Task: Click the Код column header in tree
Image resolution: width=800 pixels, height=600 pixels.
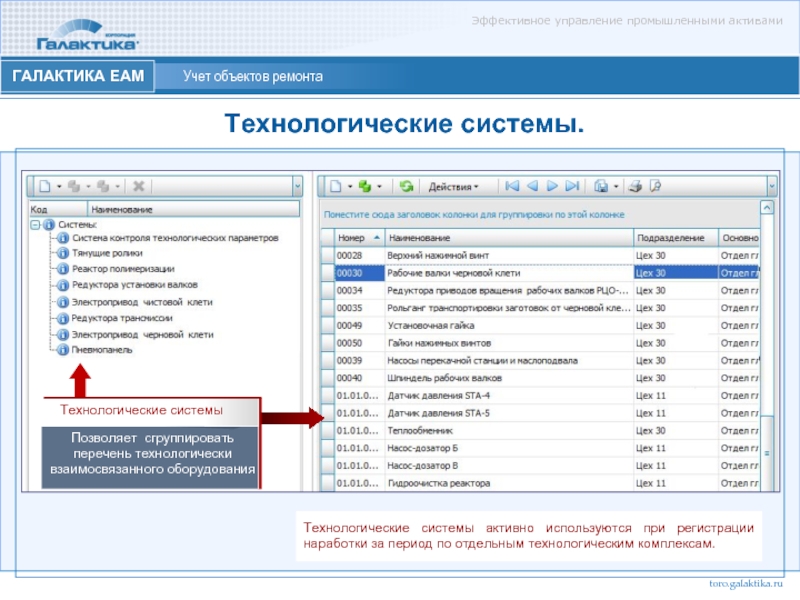Action: (x=58, y=209)
